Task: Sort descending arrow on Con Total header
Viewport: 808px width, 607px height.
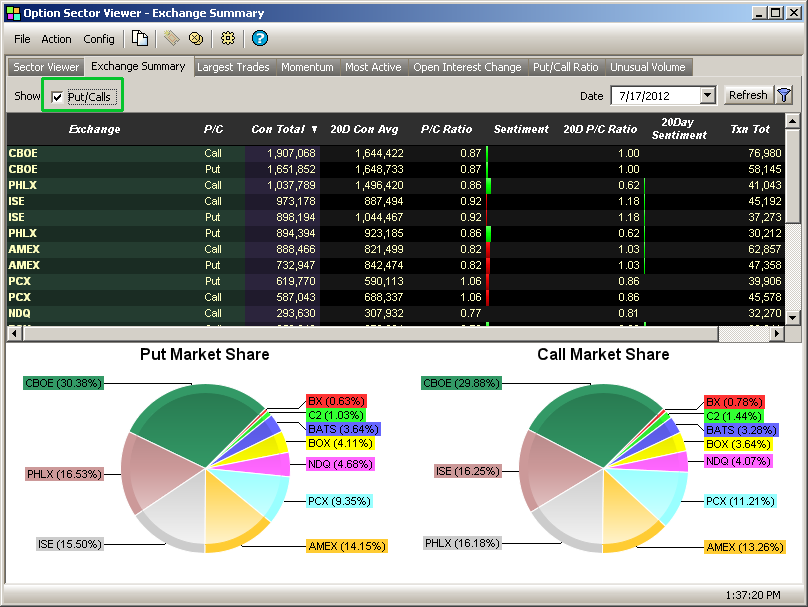Action: (x=314, y=129)
